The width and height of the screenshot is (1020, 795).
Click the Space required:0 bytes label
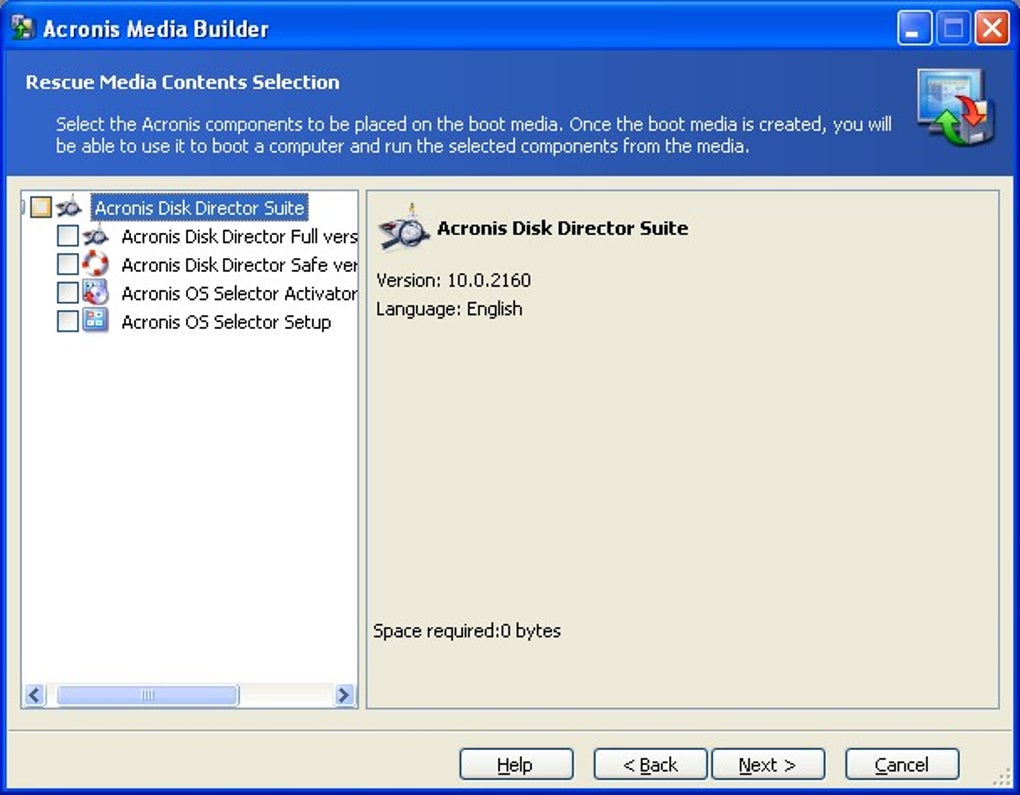467,630
